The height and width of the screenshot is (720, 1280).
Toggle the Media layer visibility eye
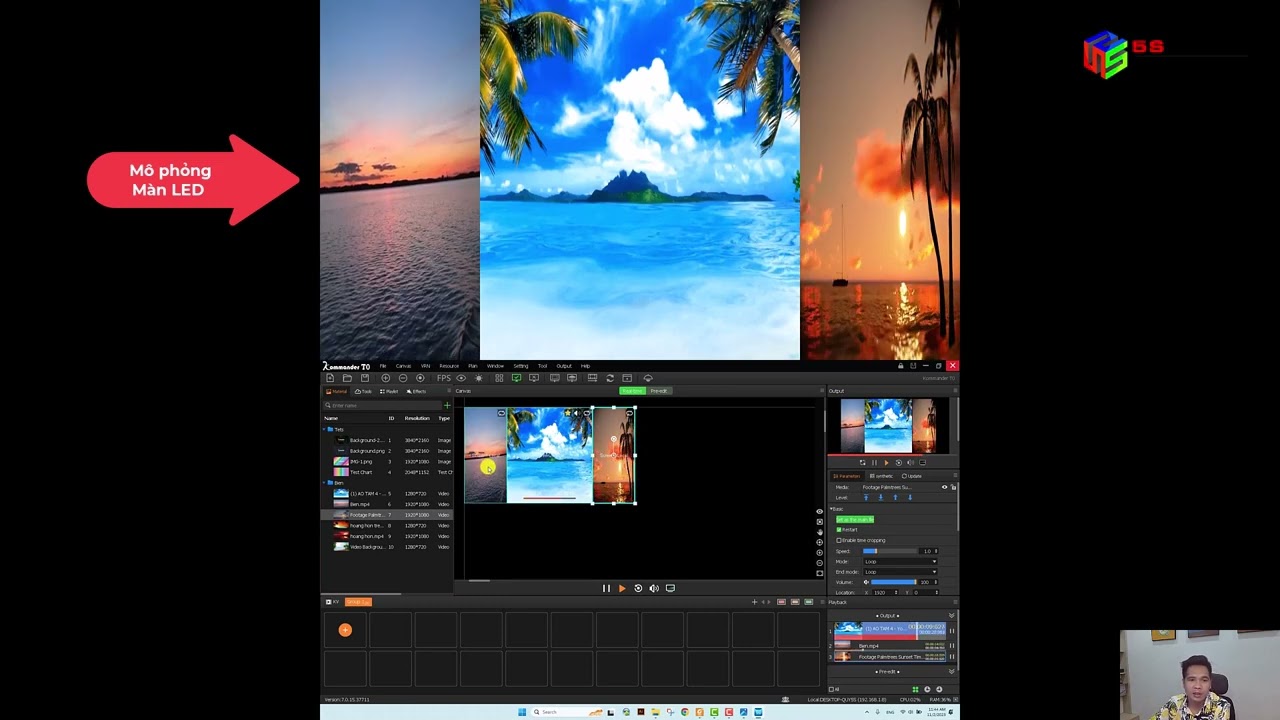click(x=944, y=487)
